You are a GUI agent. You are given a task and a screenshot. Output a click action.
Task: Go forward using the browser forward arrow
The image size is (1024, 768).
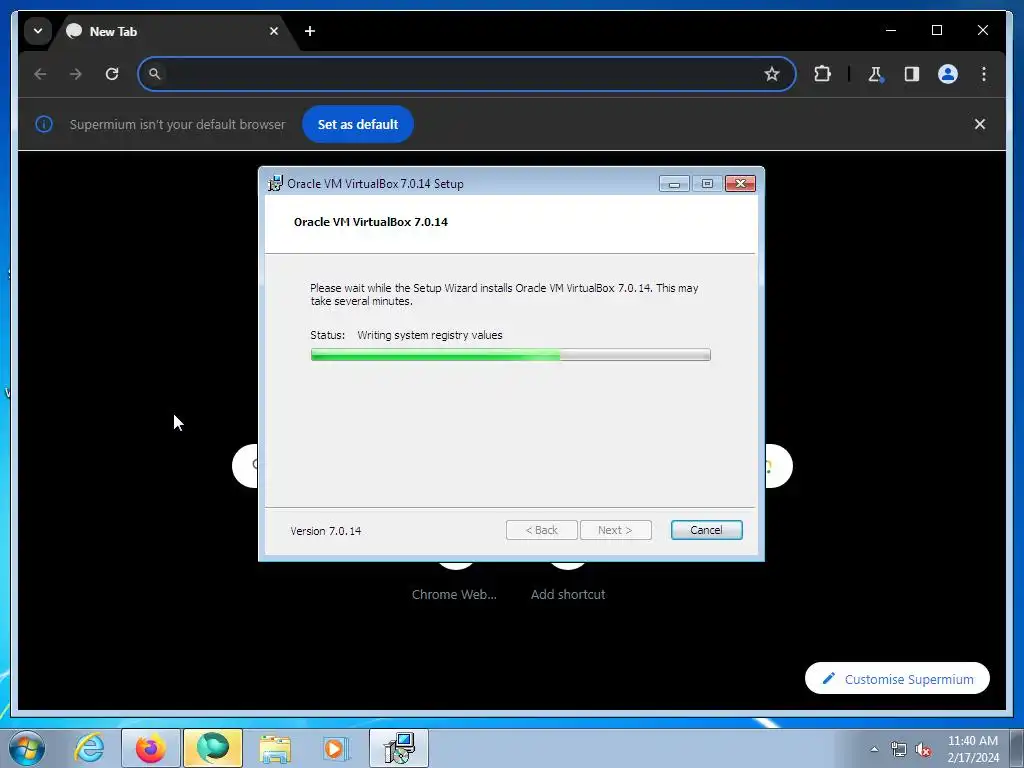coord(76,74)
